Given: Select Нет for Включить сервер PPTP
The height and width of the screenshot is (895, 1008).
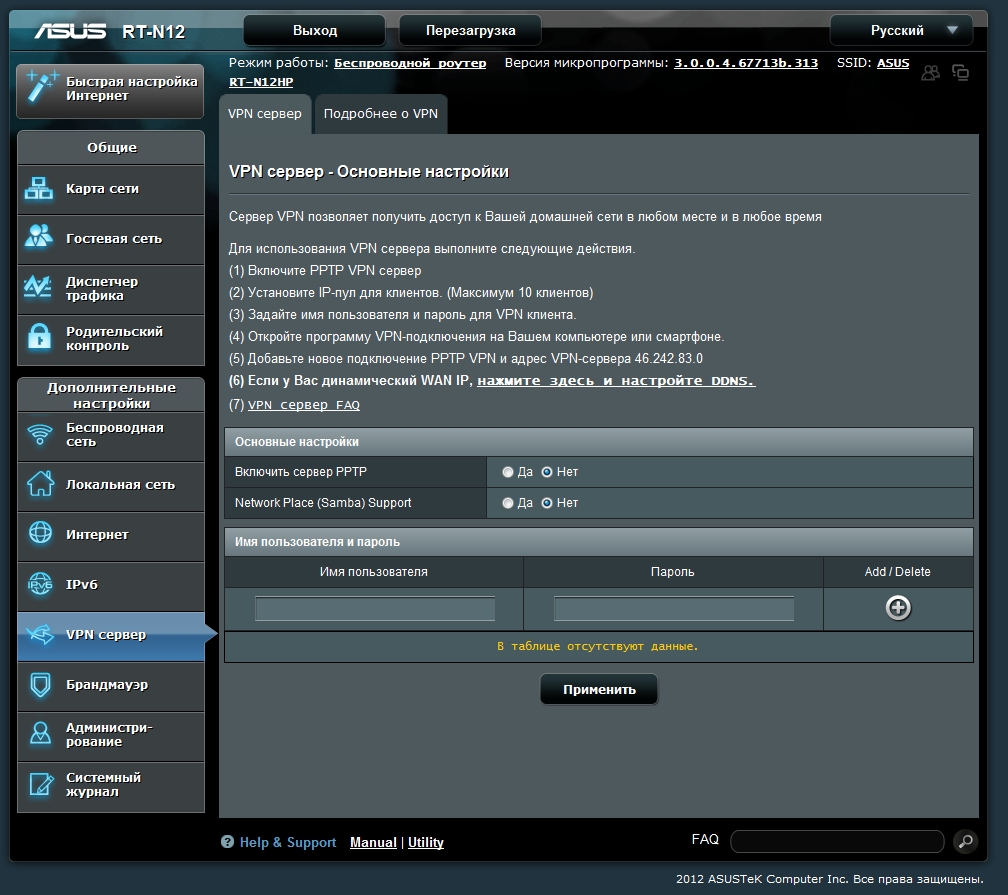Looking at the screenshot, I should (547, 472).
